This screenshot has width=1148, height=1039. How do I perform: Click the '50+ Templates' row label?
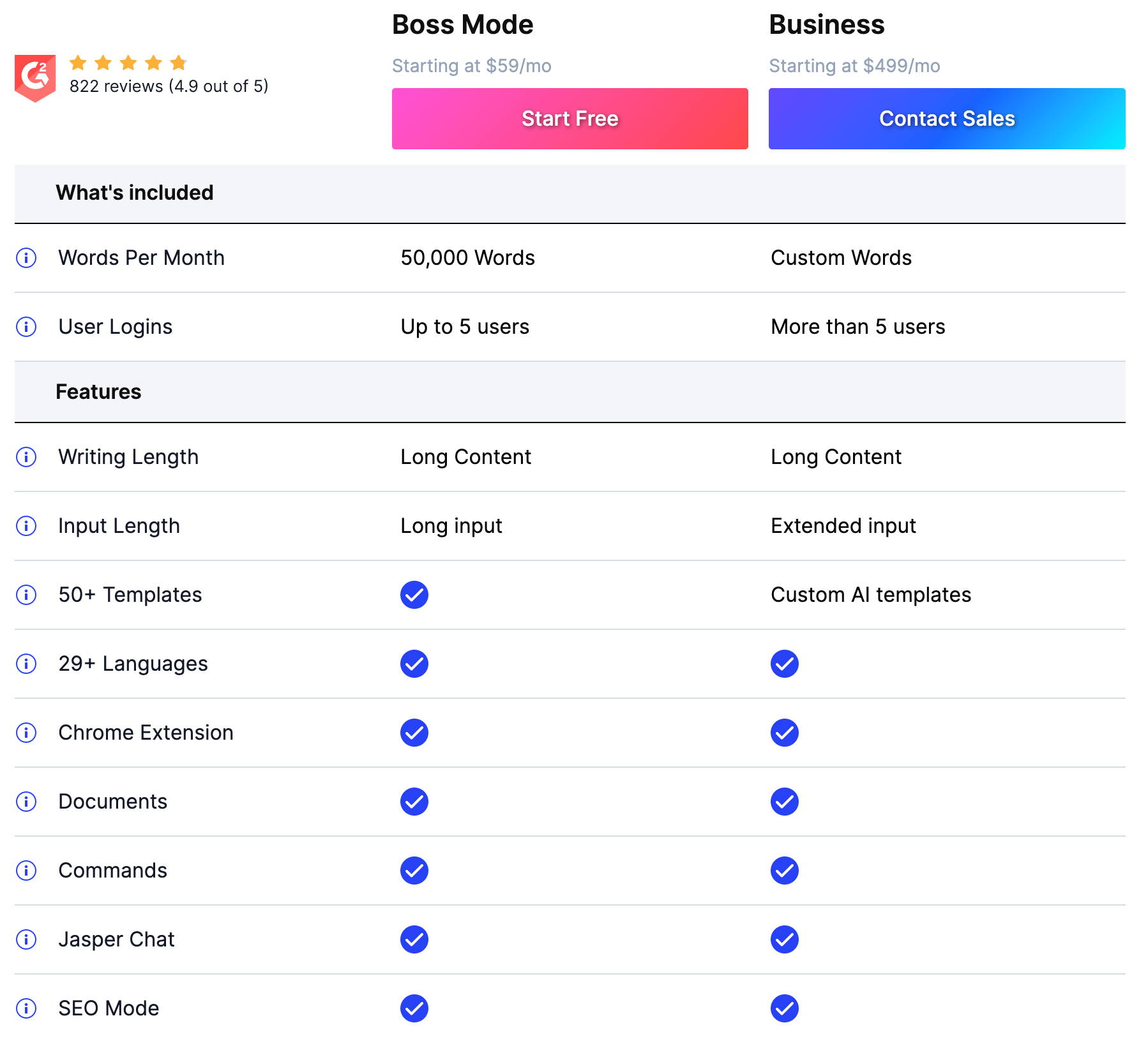tap(130, 595)
